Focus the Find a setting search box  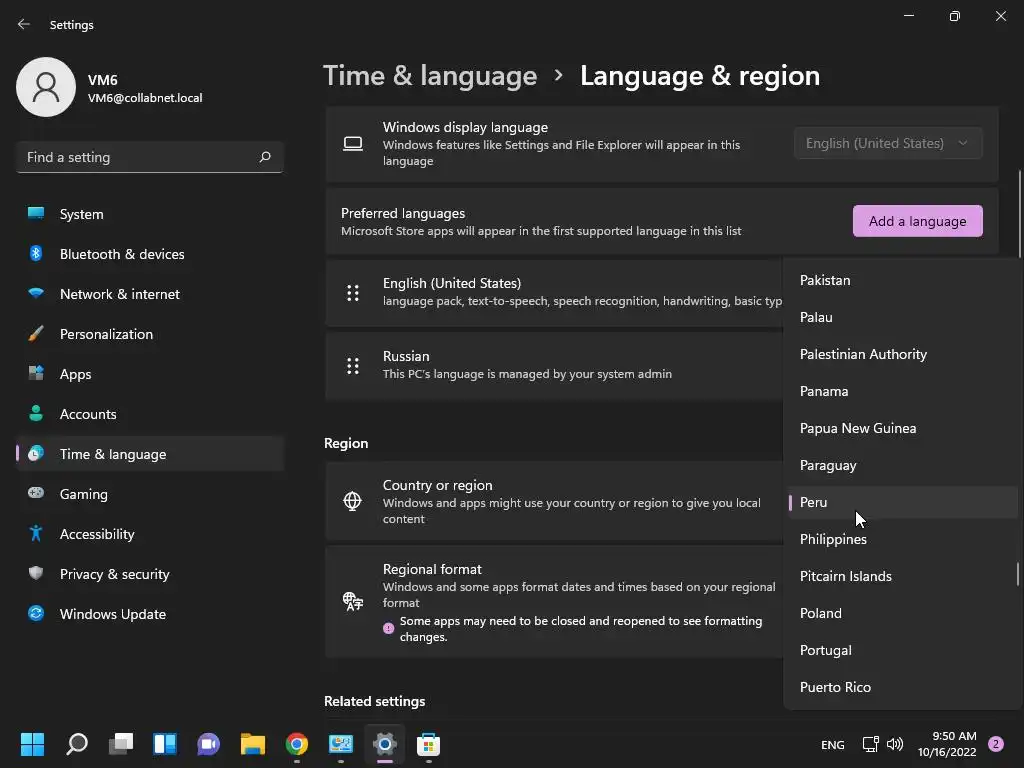150,157
